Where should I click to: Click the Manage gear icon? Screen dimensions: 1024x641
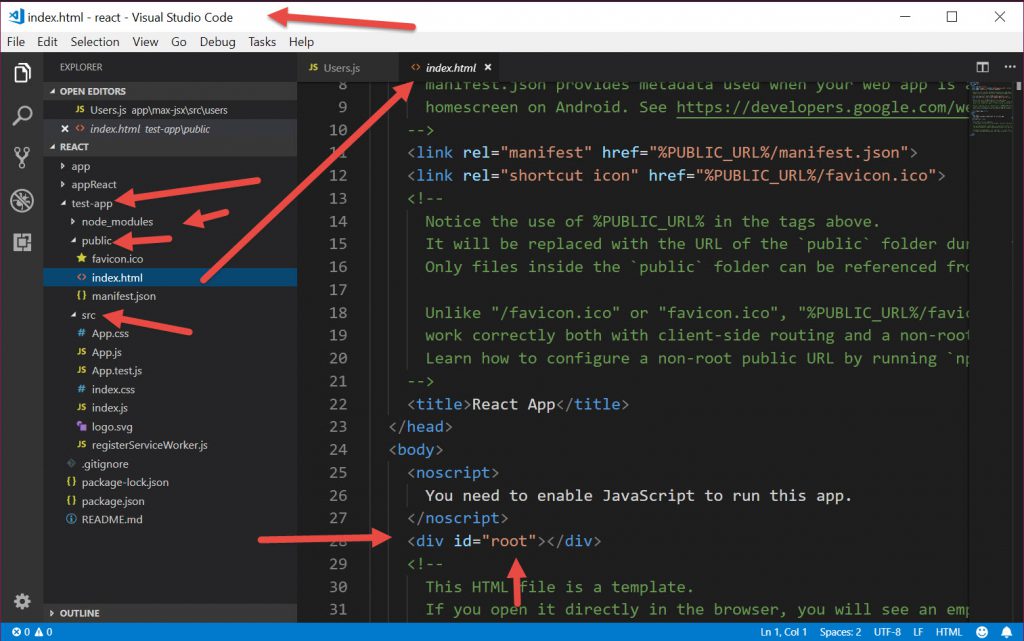coord(21,602)
